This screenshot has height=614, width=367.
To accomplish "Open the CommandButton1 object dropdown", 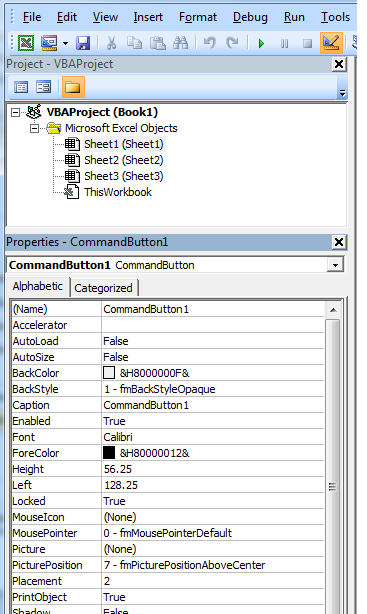I will tap(335, 265).
